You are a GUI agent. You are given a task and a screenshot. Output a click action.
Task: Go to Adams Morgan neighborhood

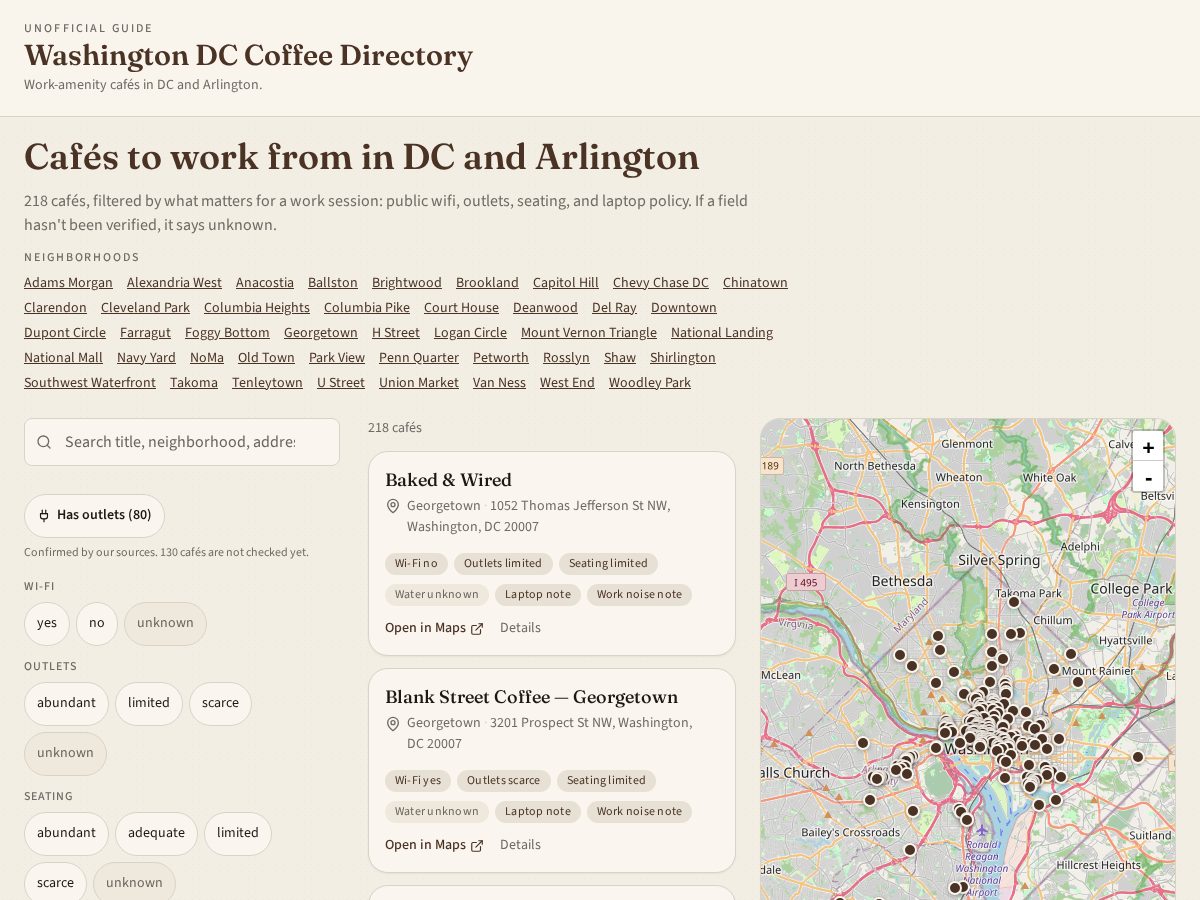[x=68, y=283]
